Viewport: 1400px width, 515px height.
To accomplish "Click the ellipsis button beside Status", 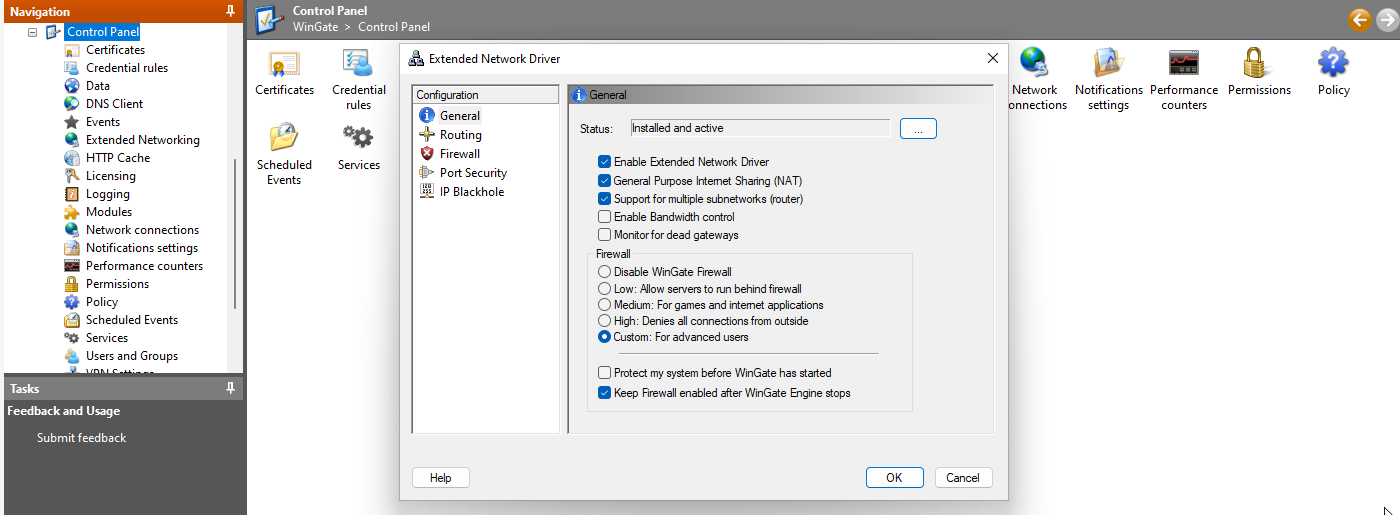I will [918, 129].
